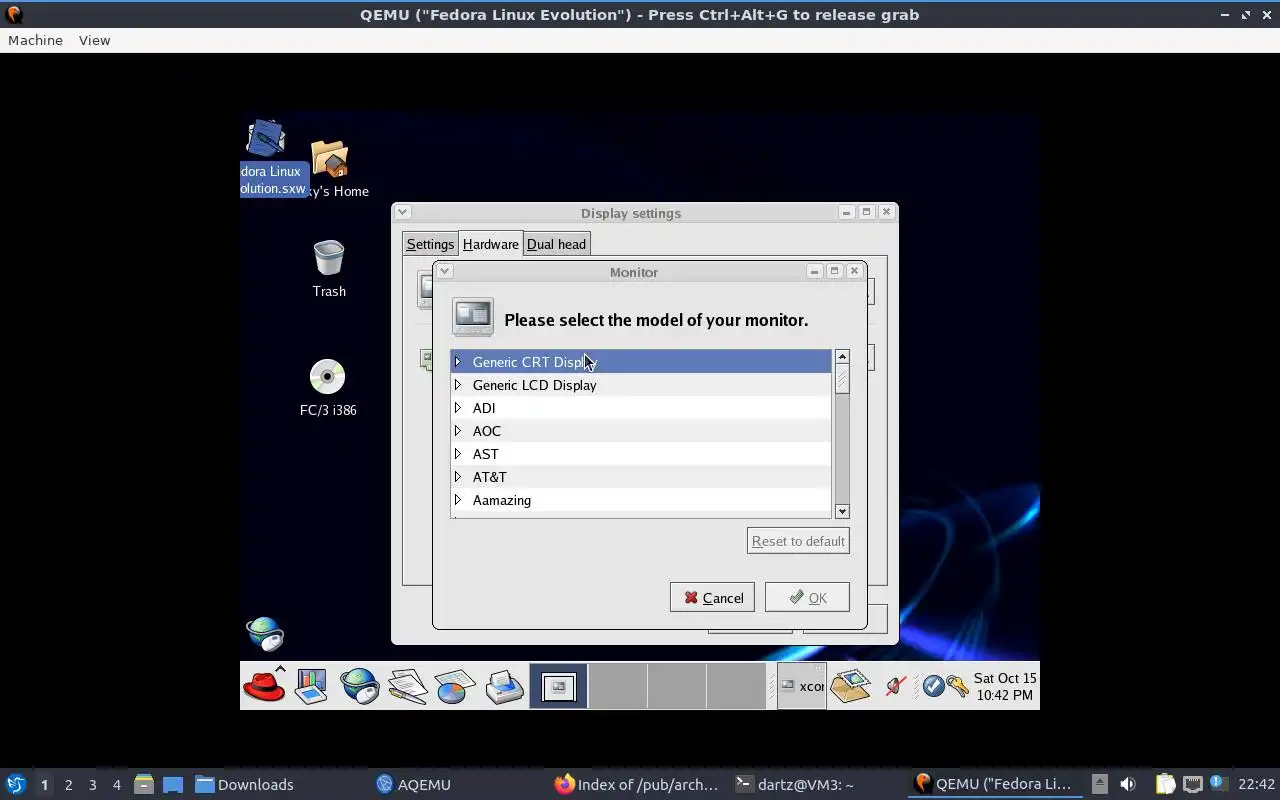Open the presentation chart panel launcher
The image size is (1280, 800).
311,686
